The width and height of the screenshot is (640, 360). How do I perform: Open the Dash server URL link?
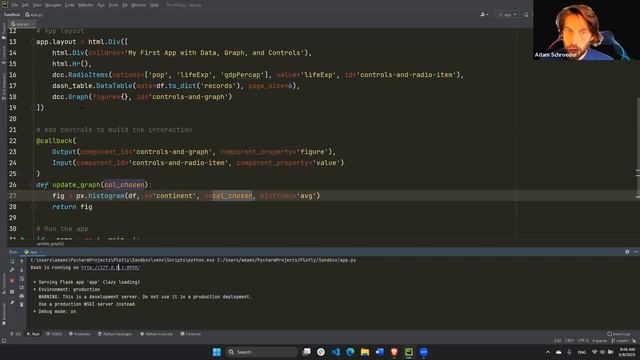coord(111,268)
